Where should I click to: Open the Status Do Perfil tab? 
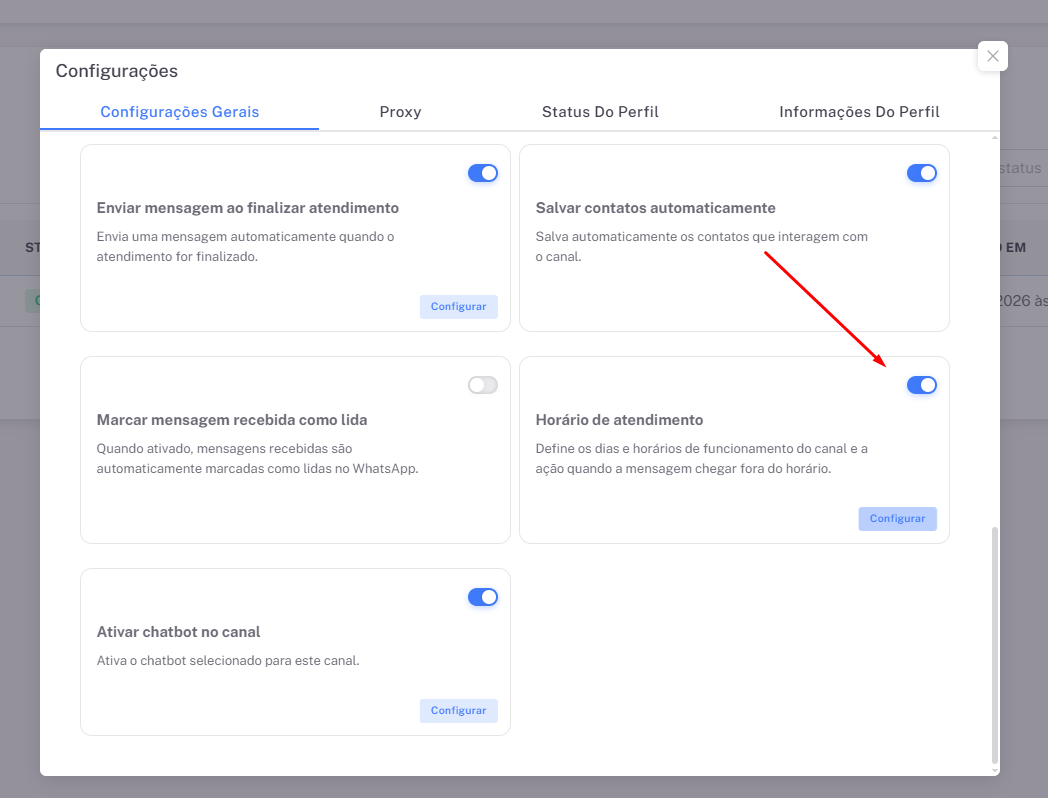click(600, 112)
